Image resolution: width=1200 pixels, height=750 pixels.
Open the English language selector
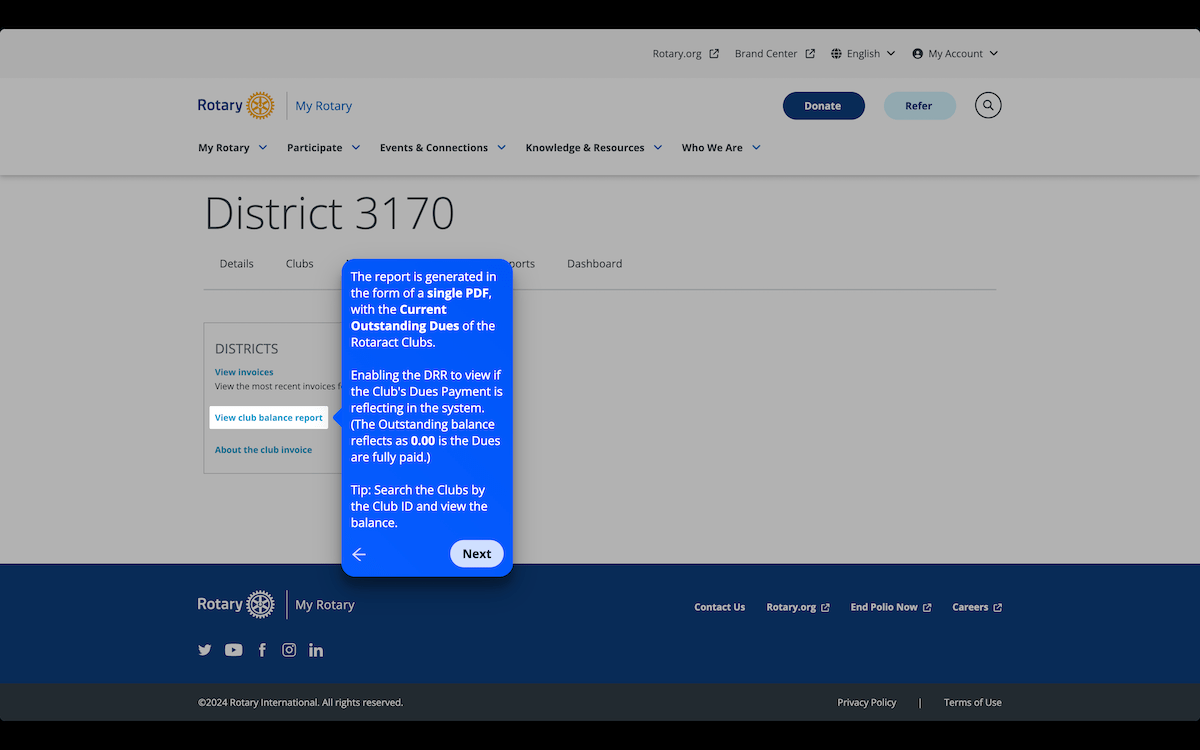(862, 54)
